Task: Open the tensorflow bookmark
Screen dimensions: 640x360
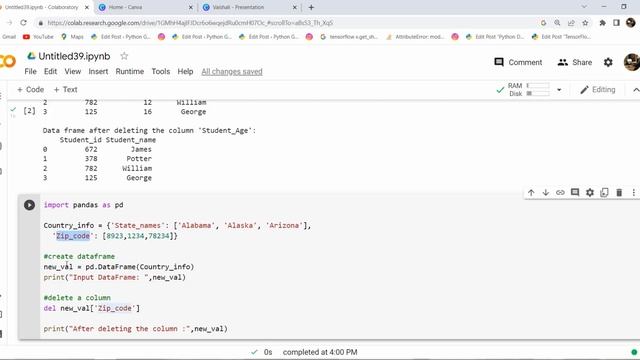Action: click(x=349, y=37)
